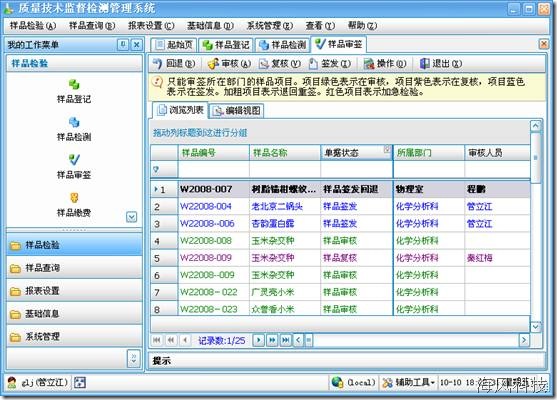Open the 操作 (O) toolbar menu
This screenshot has height=400, width=557.
[385, 64]
